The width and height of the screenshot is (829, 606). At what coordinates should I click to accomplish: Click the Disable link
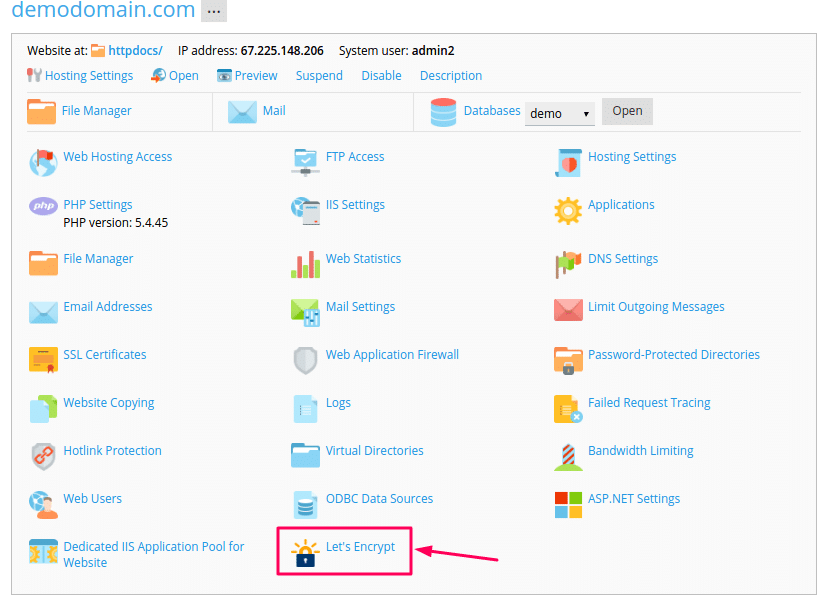click(381, 76)
